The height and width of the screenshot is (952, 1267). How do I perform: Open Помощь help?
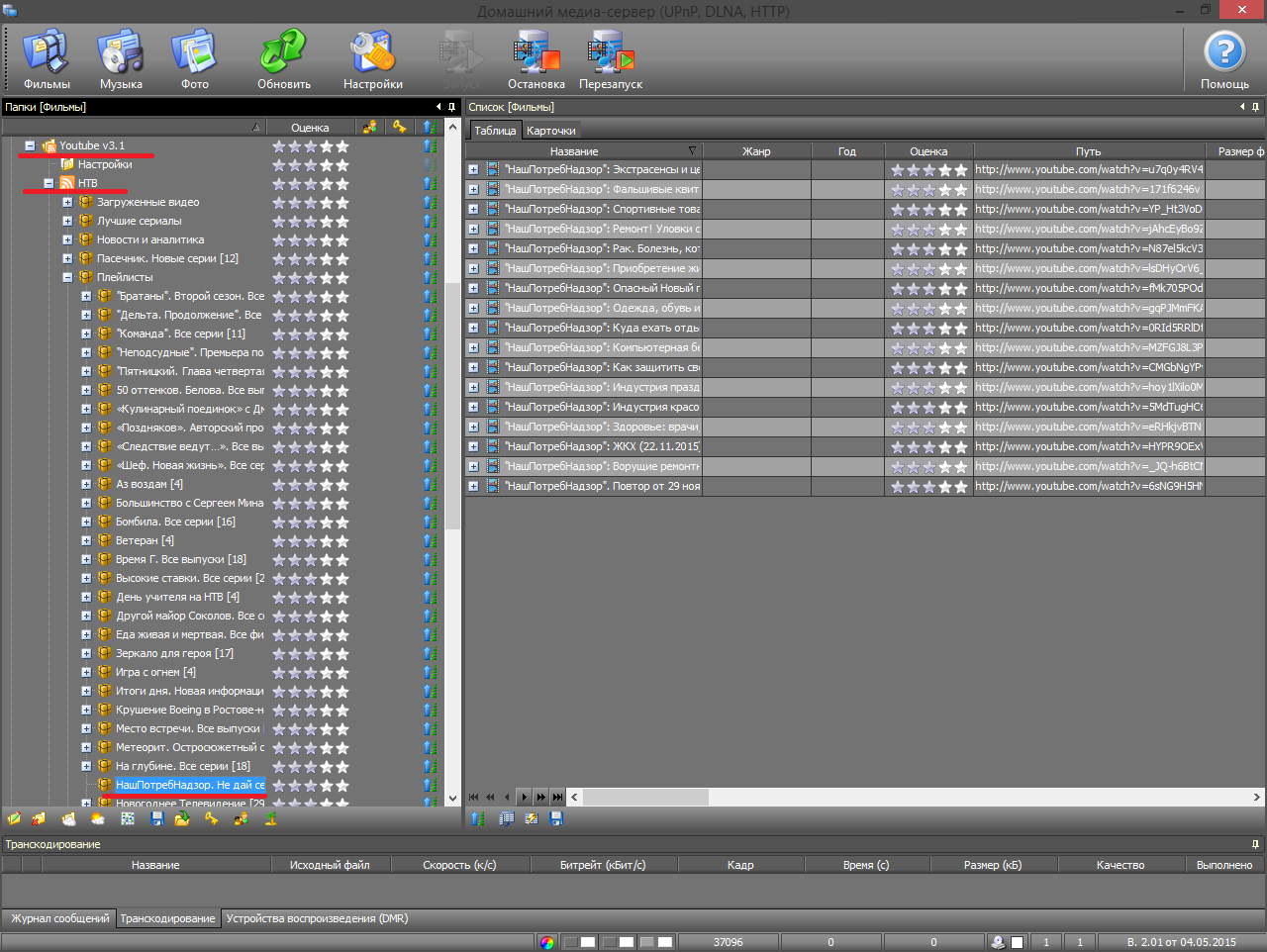(x=1224, y=59)
